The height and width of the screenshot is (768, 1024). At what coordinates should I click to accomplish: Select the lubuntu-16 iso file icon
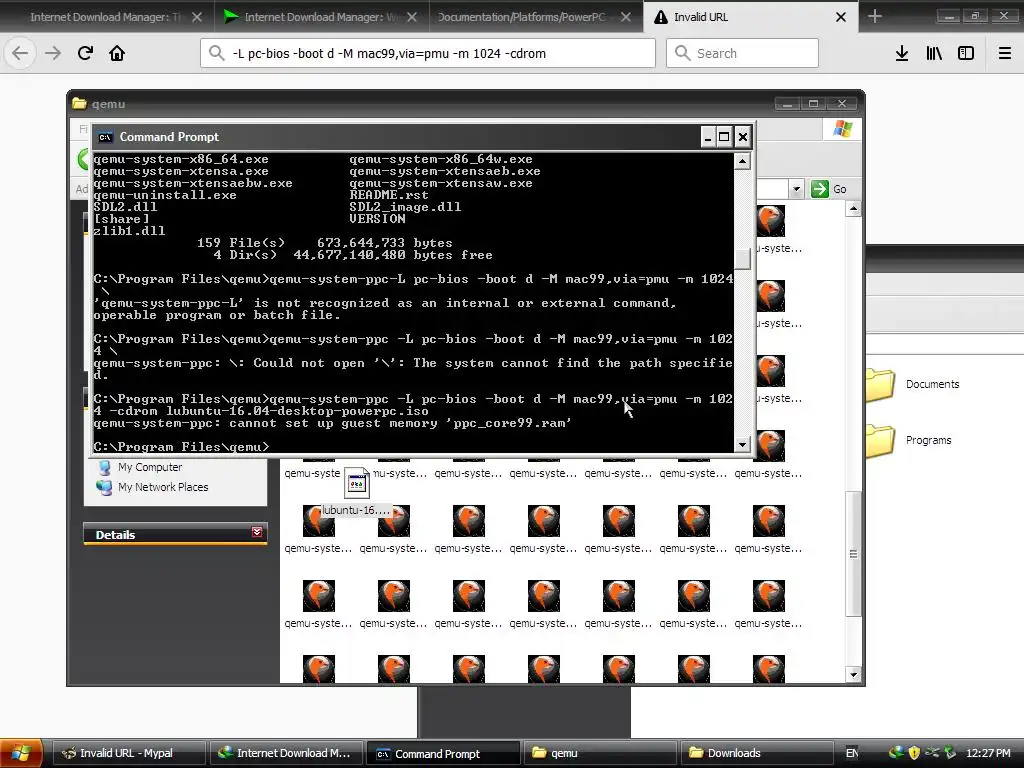coord(357,483)
